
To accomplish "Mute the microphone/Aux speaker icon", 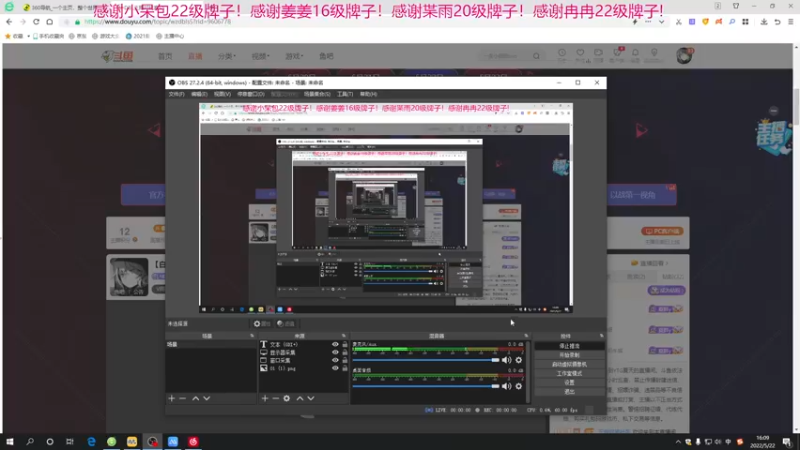I will point(506,360).
